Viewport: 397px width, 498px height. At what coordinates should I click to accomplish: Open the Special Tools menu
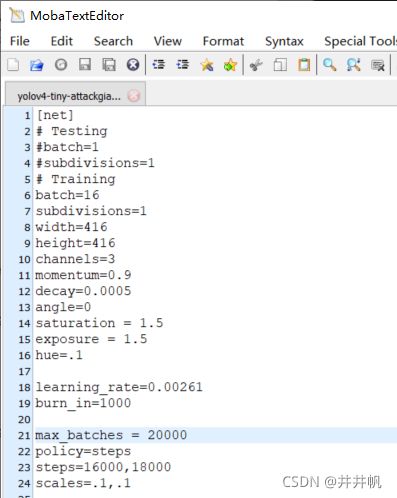361,42
